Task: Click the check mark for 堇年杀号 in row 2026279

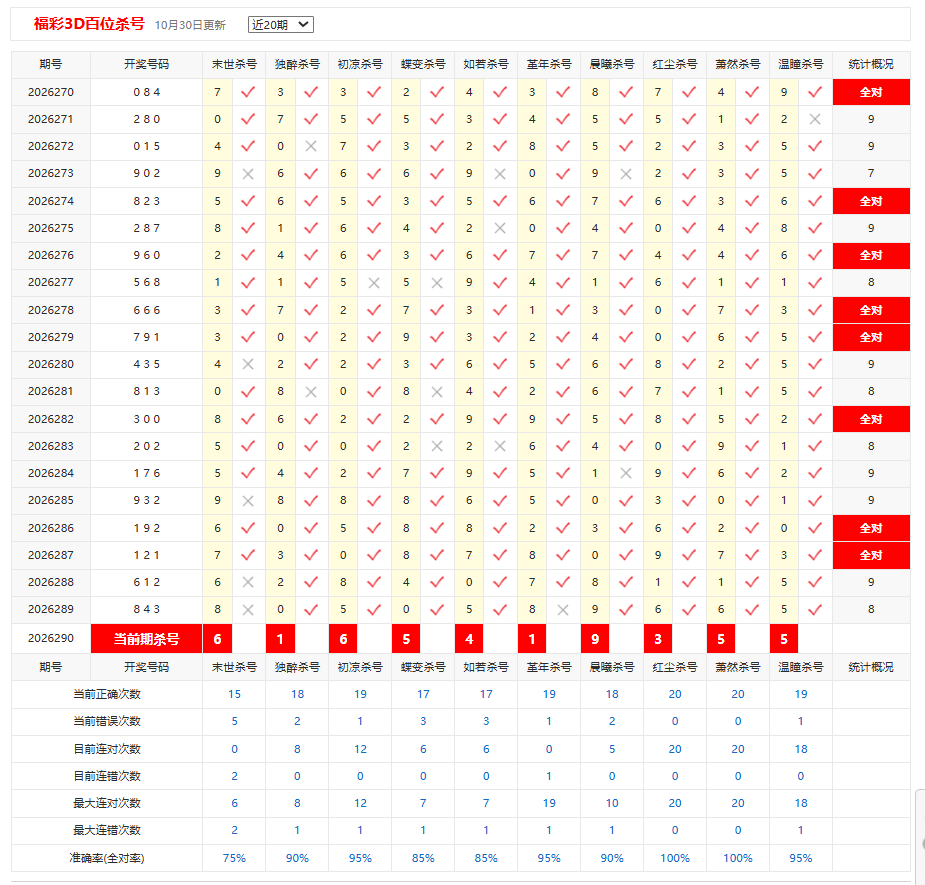Action: [x=563, y=337]
